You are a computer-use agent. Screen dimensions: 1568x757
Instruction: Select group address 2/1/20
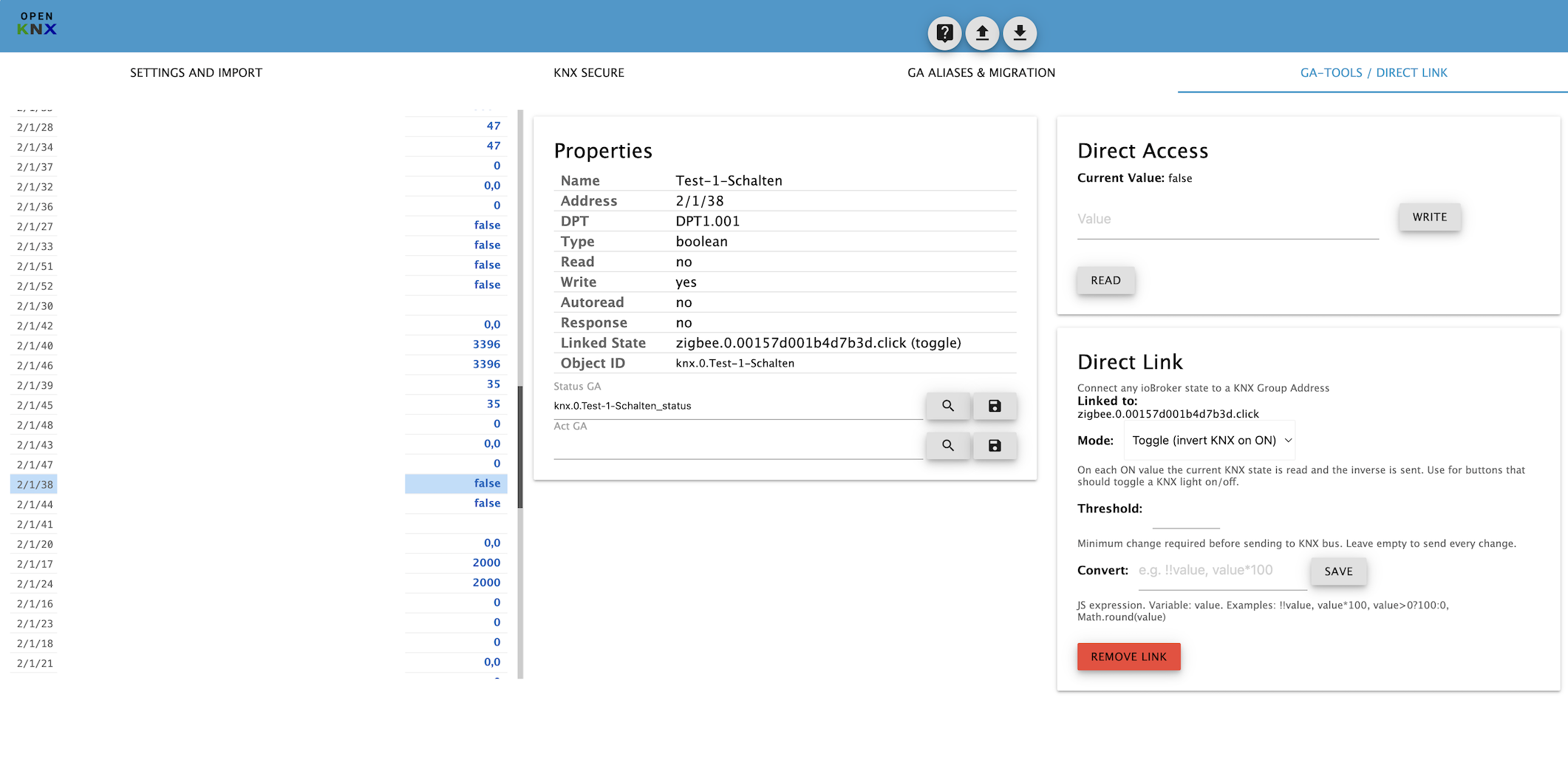coord(35,545)
